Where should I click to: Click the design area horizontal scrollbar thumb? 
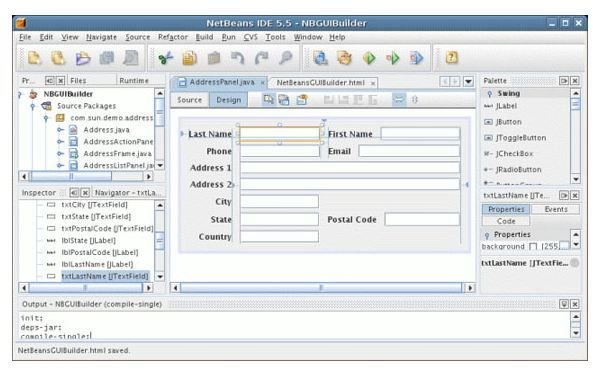tap(321, 288)
